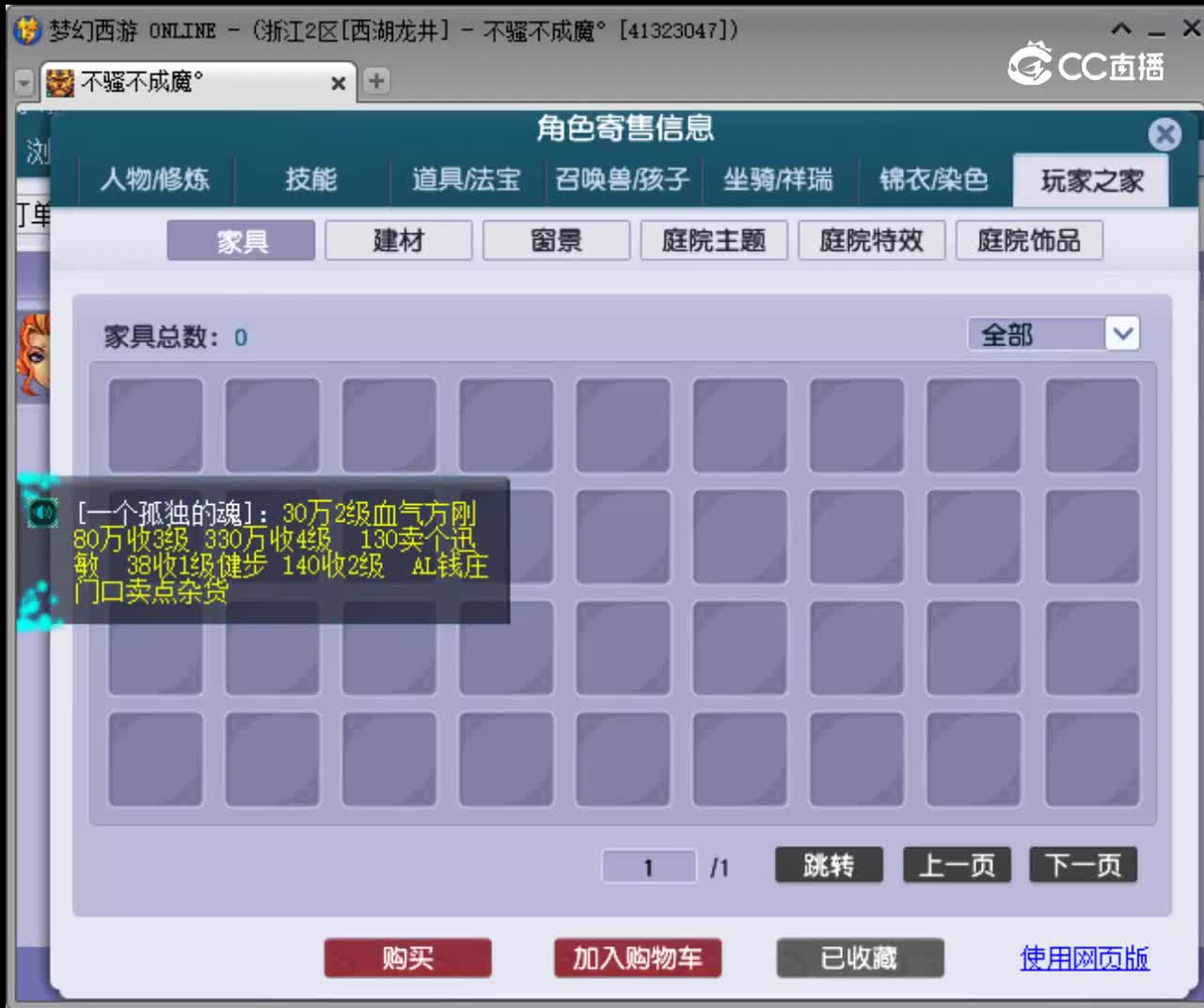The width and height of the screenshot is (1204, 1008).
Task: Switch to the 技能 tab
Action: pyautogui.click(x=311, y=179)
